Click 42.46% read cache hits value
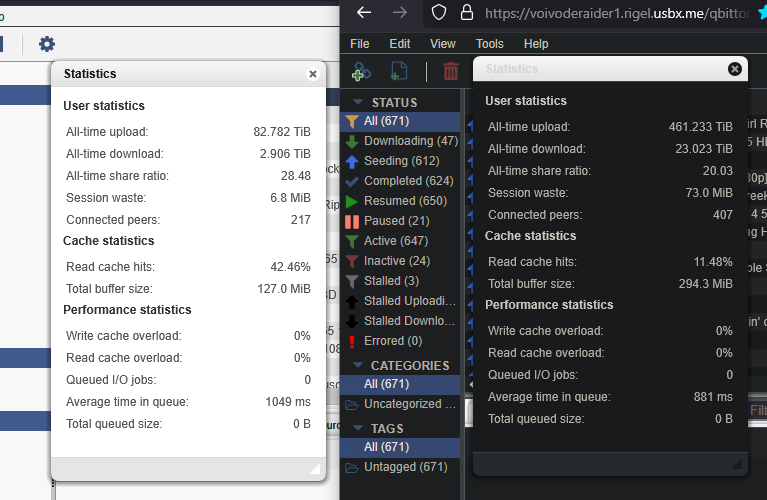This screenshot has width=767, height=500. pyautogui.click(x=290, y=267)
